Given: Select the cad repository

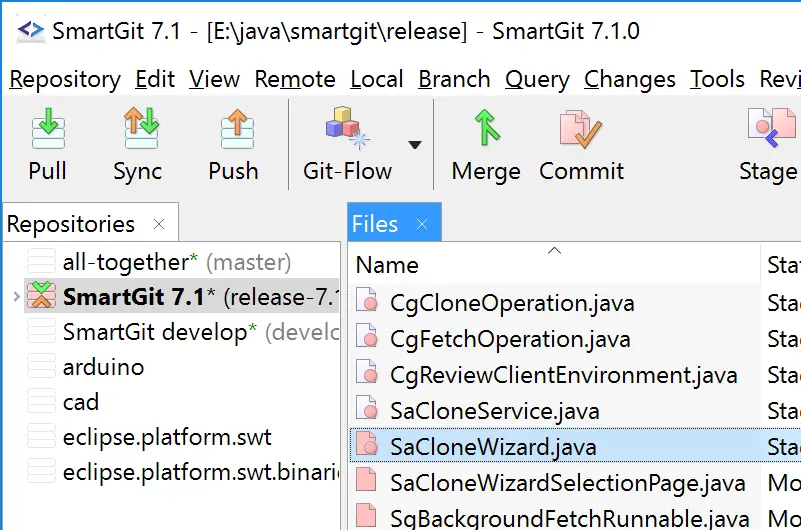Looking at the screenshot, I should tap(81, 402).
